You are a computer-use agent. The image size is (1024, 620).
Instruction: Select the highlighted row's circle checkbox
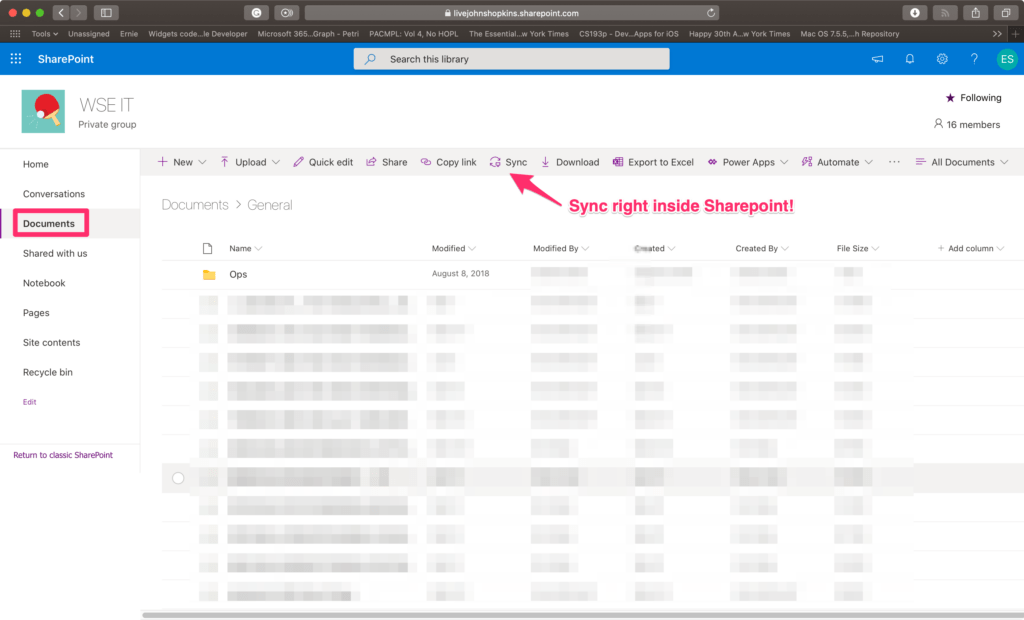[178, 478]
